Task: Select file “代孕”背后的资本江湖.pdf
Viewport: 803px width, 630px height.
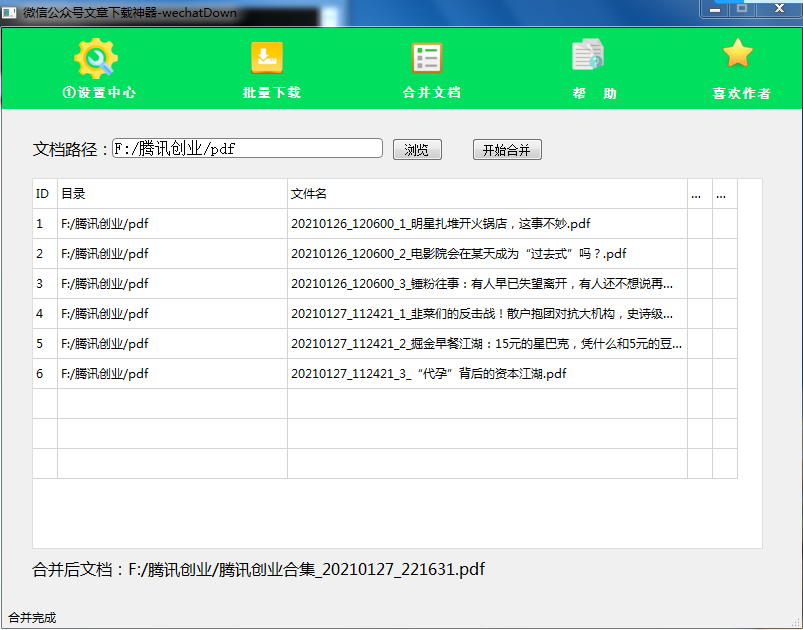Action: tap(488, 373)
